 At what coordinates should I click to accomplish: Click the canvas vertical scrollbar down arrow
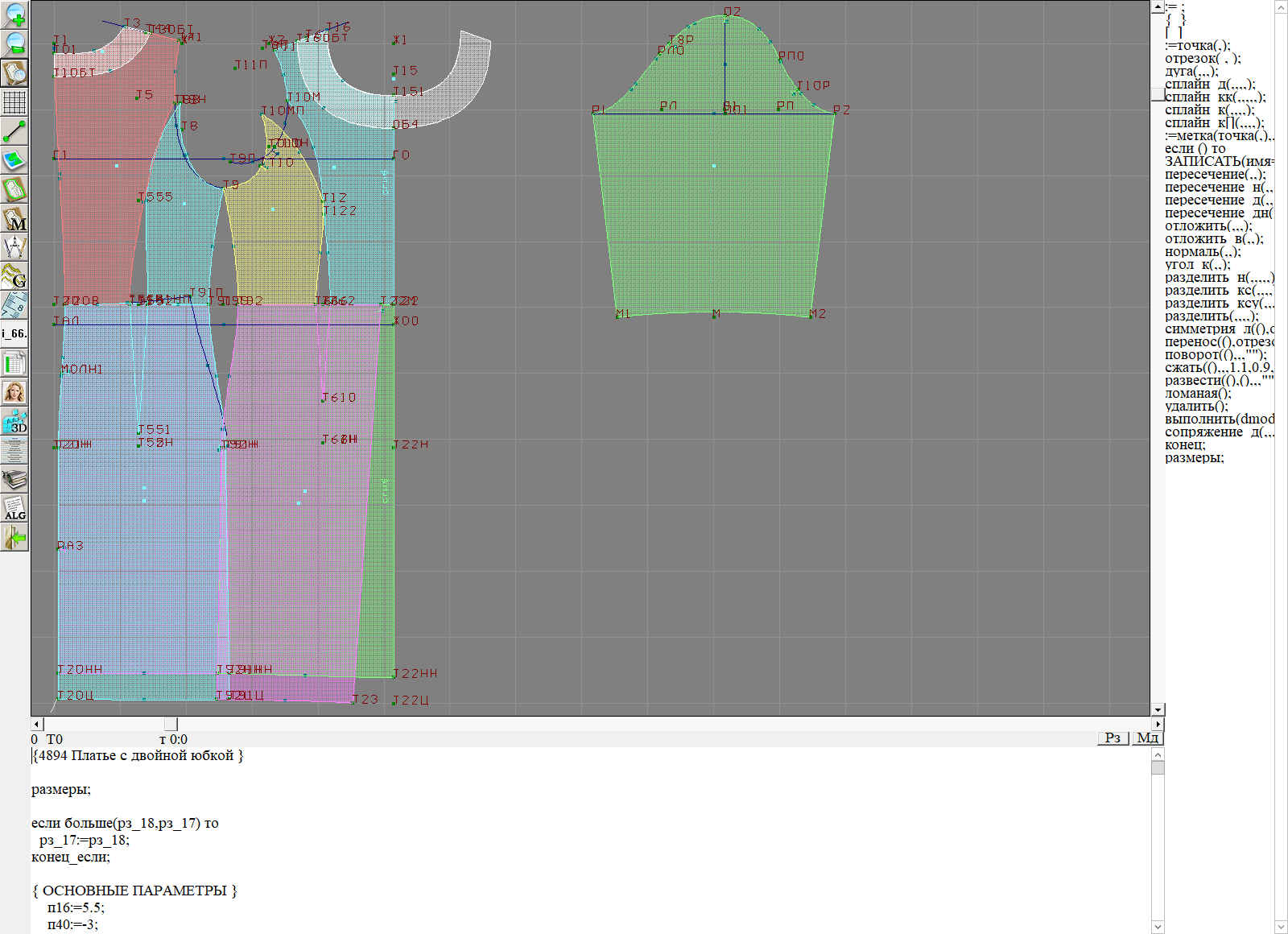1158,710
